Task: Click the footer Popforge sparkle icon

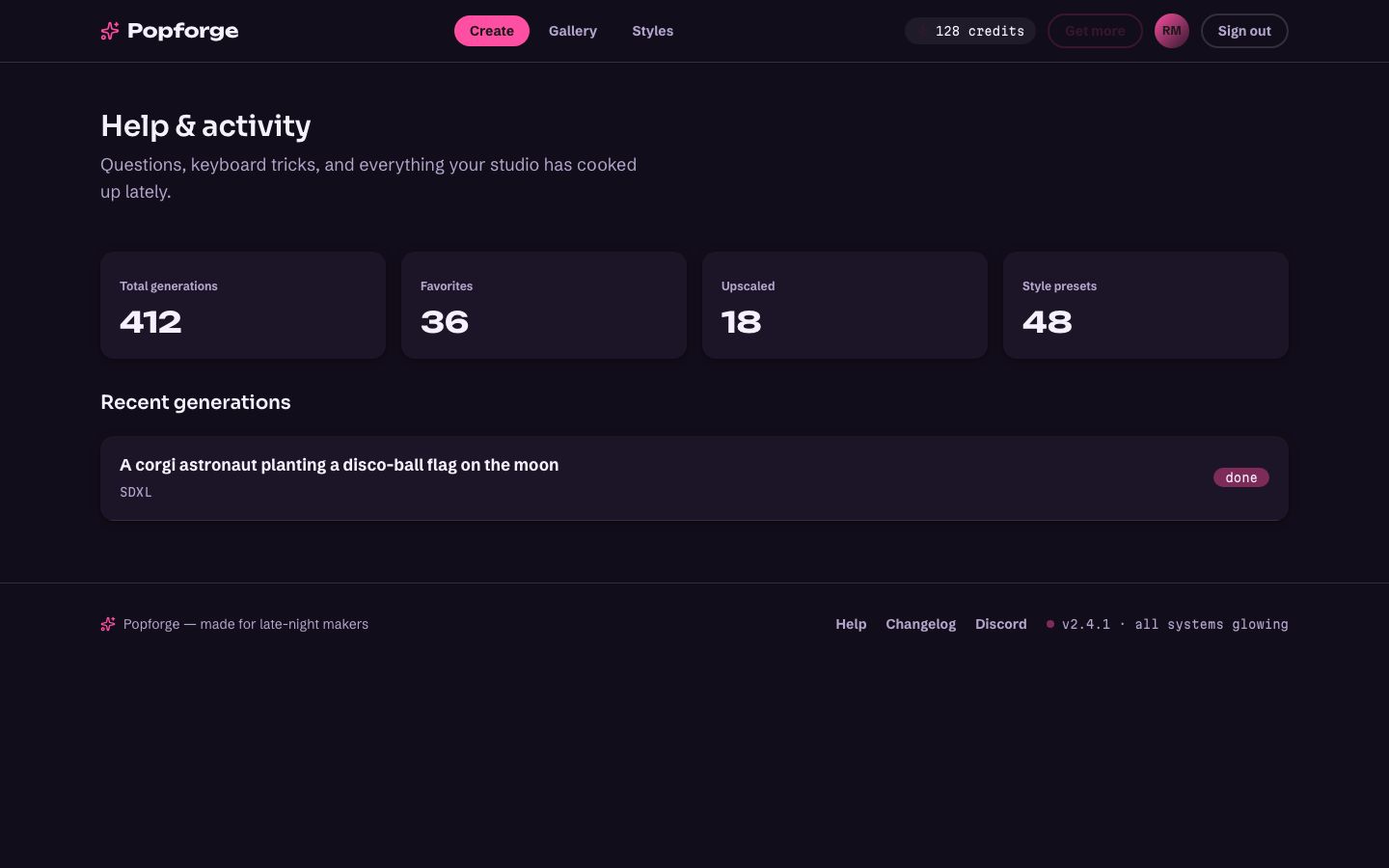Action: [x=108, y=624]
